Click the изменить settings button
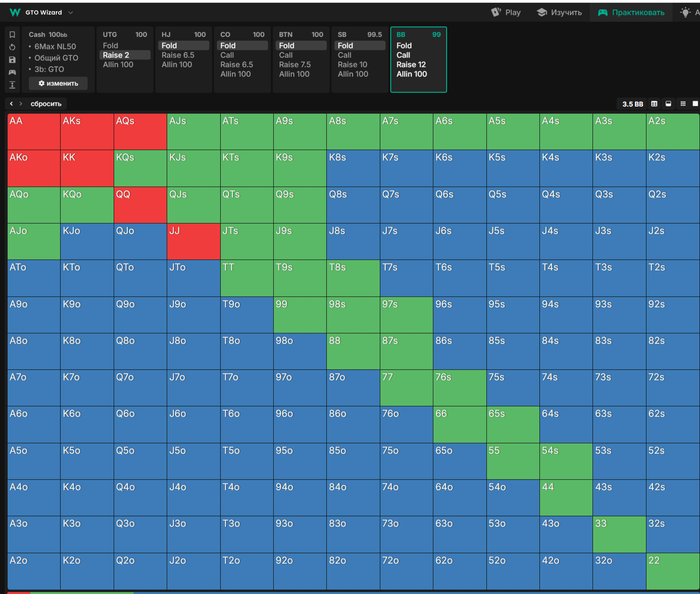Viewport: 700px width, 594px height. [58, 83]
